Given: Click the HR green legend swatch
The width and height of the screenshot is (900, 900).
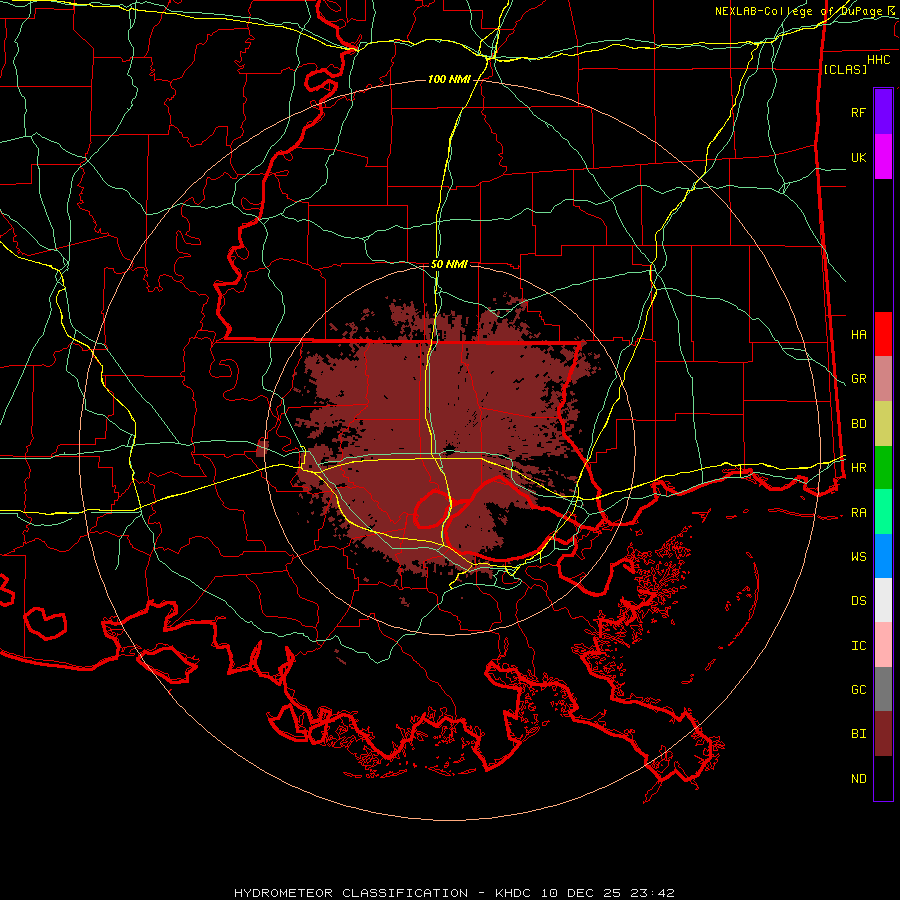Looking at the screenshot, I should (x=883, y=468).
